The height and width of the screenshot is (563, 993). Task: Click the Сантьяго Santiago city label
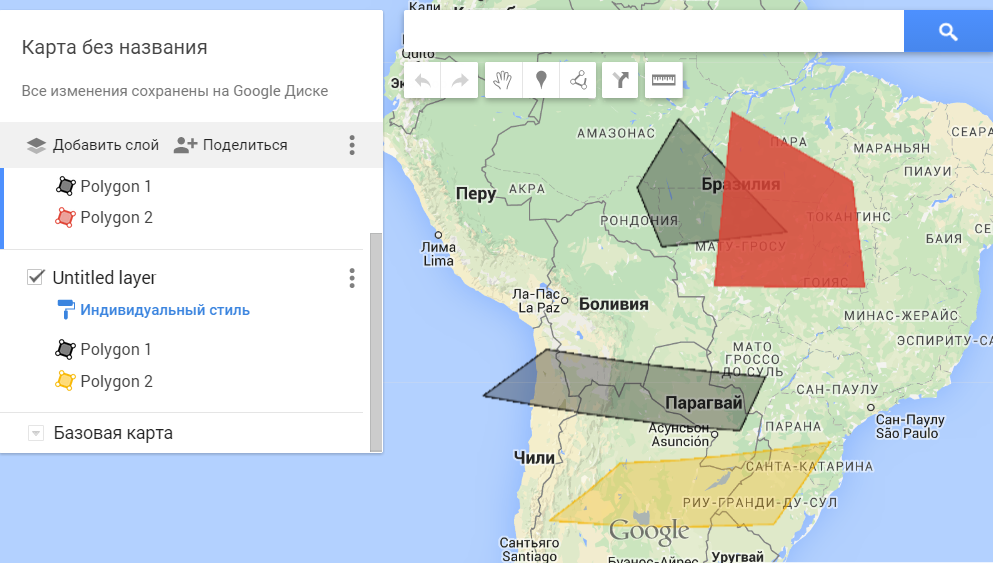(529, 550)
